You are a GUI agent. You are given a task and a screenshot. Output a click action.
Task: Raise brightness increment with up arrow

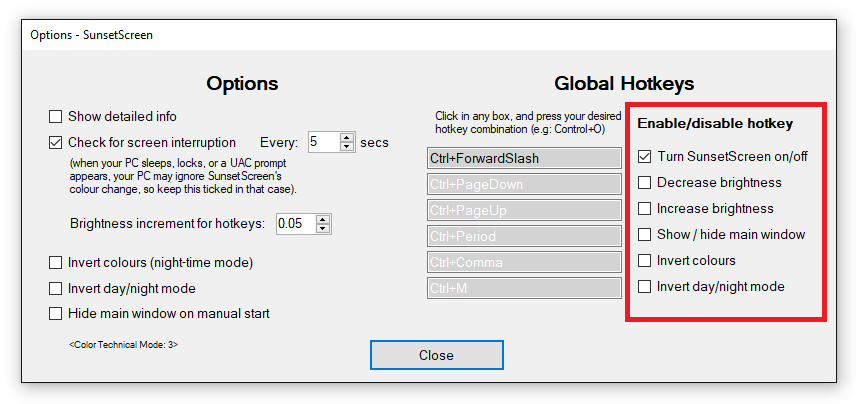(x=324, y=220)
